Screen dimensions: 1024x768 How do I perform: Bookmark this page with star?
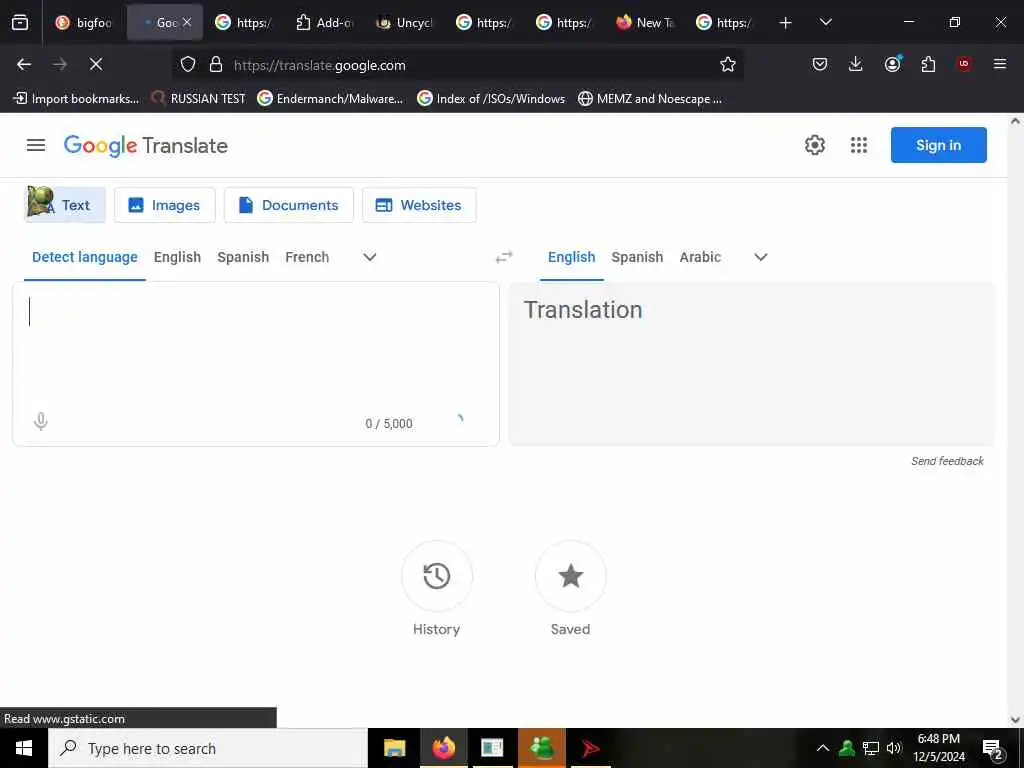pyautogui.click(x=728, y=64)
